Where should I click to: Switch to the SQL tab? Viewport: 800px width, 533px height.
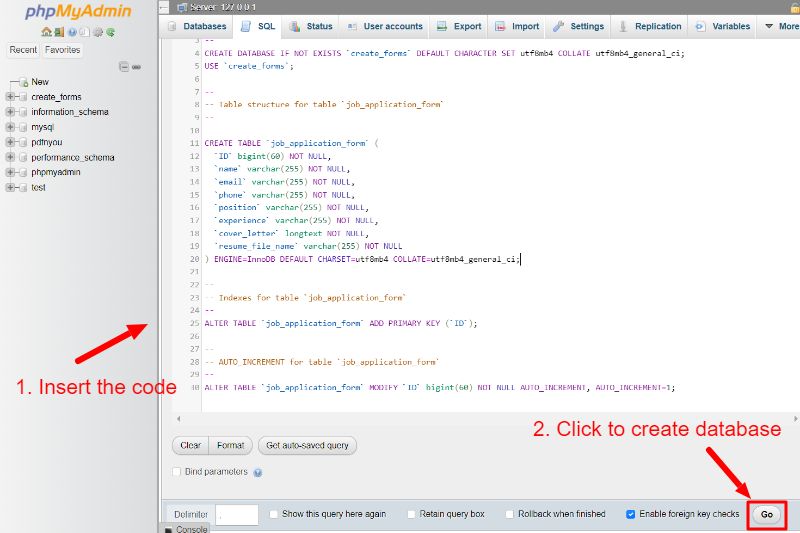click(258, 27)
